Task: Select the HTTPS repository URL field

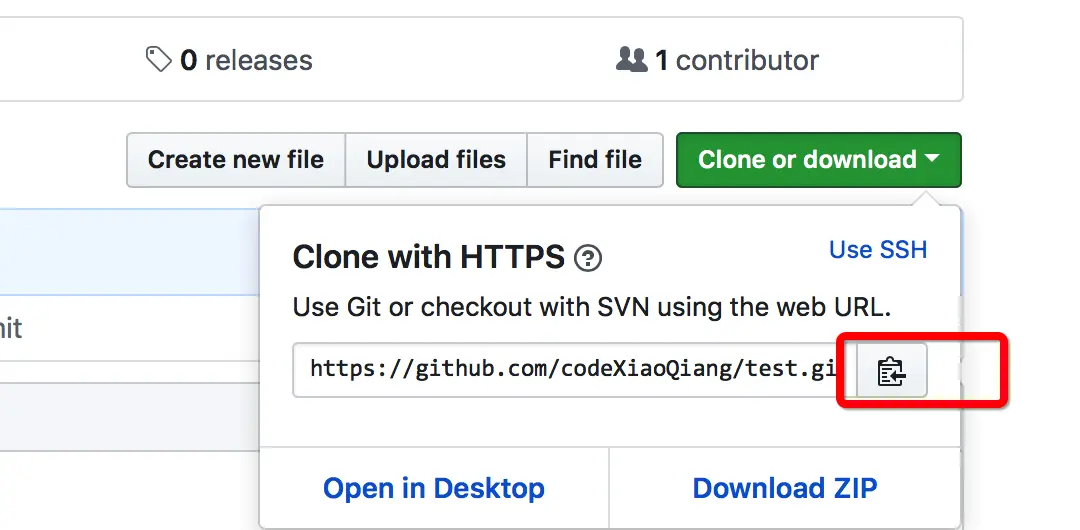Action: (x=570, y=369)
